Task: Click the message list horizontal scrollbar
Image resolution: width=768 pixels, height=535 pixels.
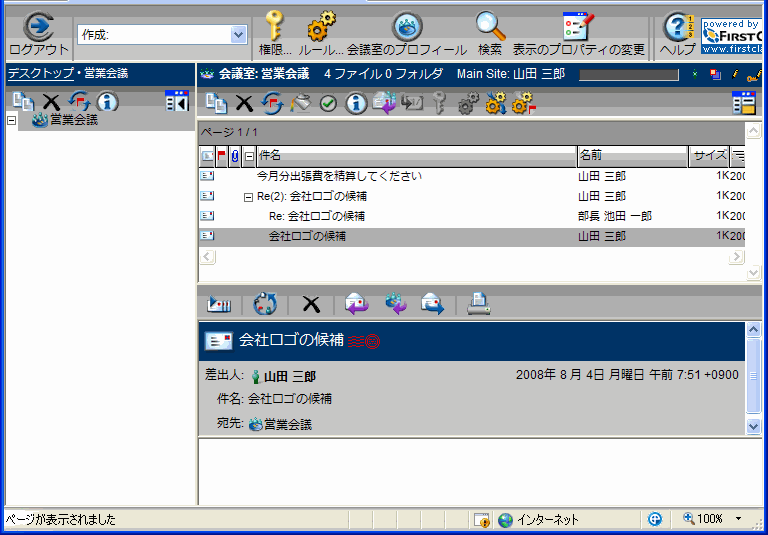Action: 470,257
